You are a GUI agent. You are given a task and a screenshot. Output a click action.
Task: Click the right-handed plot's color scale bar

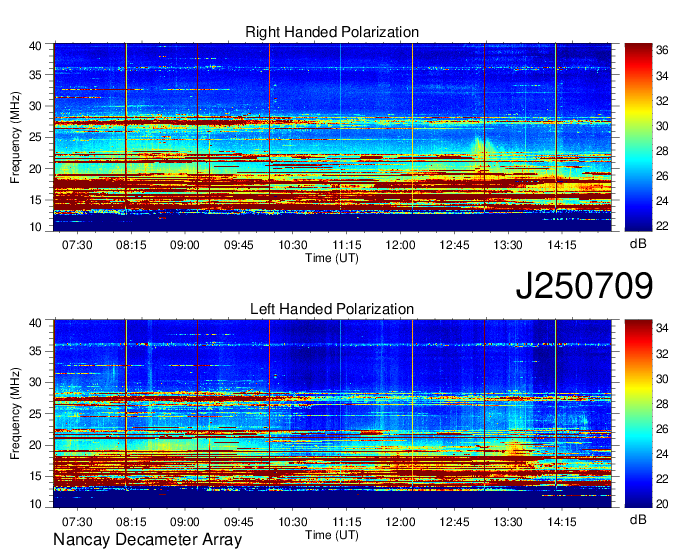(638, 137)
